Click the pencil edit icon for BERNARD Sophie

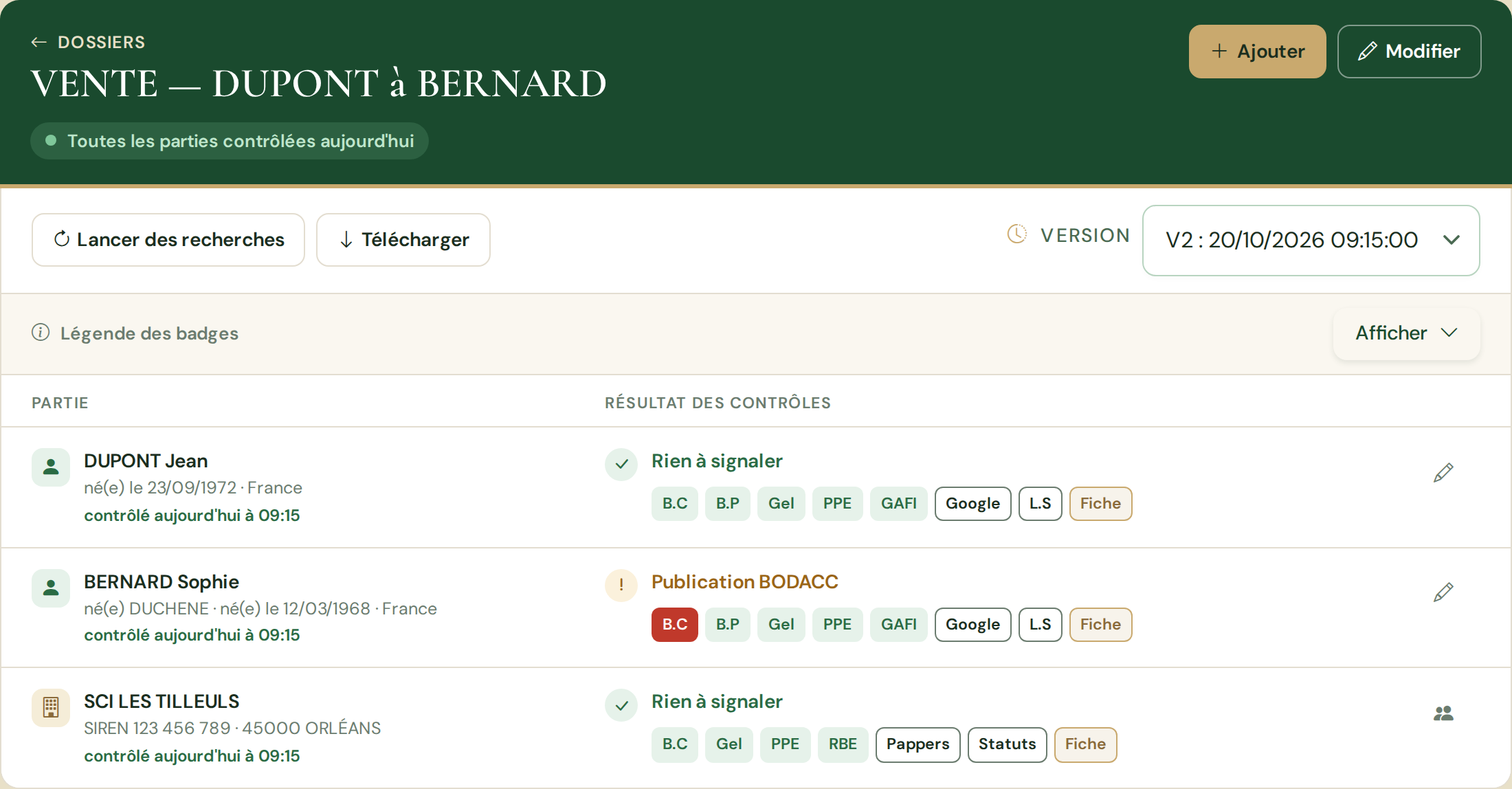(1443, 592)
